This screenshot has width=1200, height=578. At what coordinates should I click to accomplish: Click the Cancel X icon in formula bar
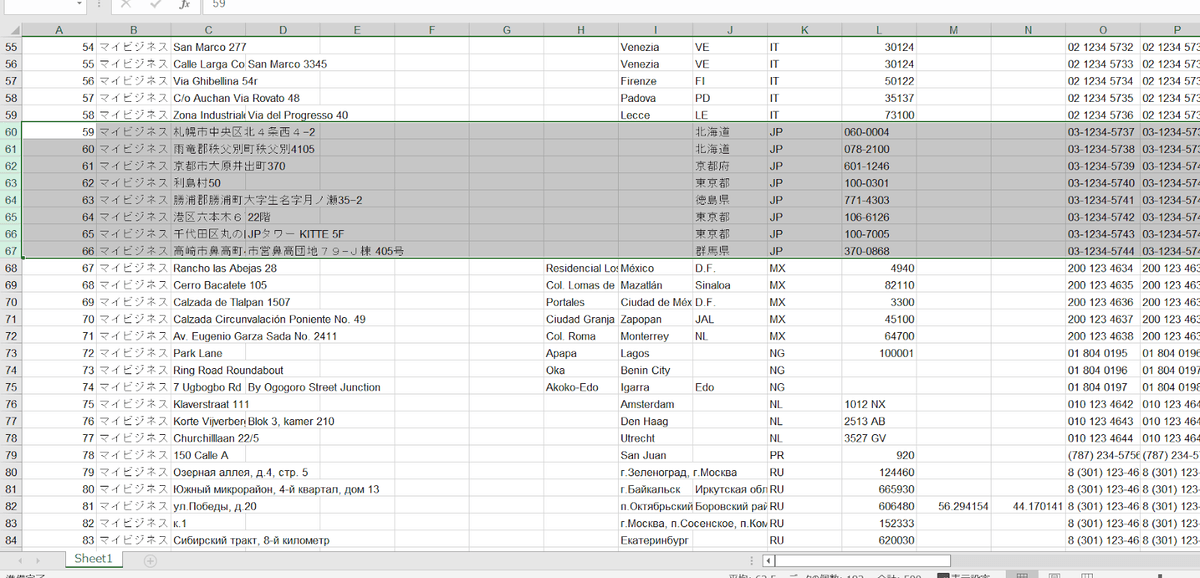pos(126,5)
